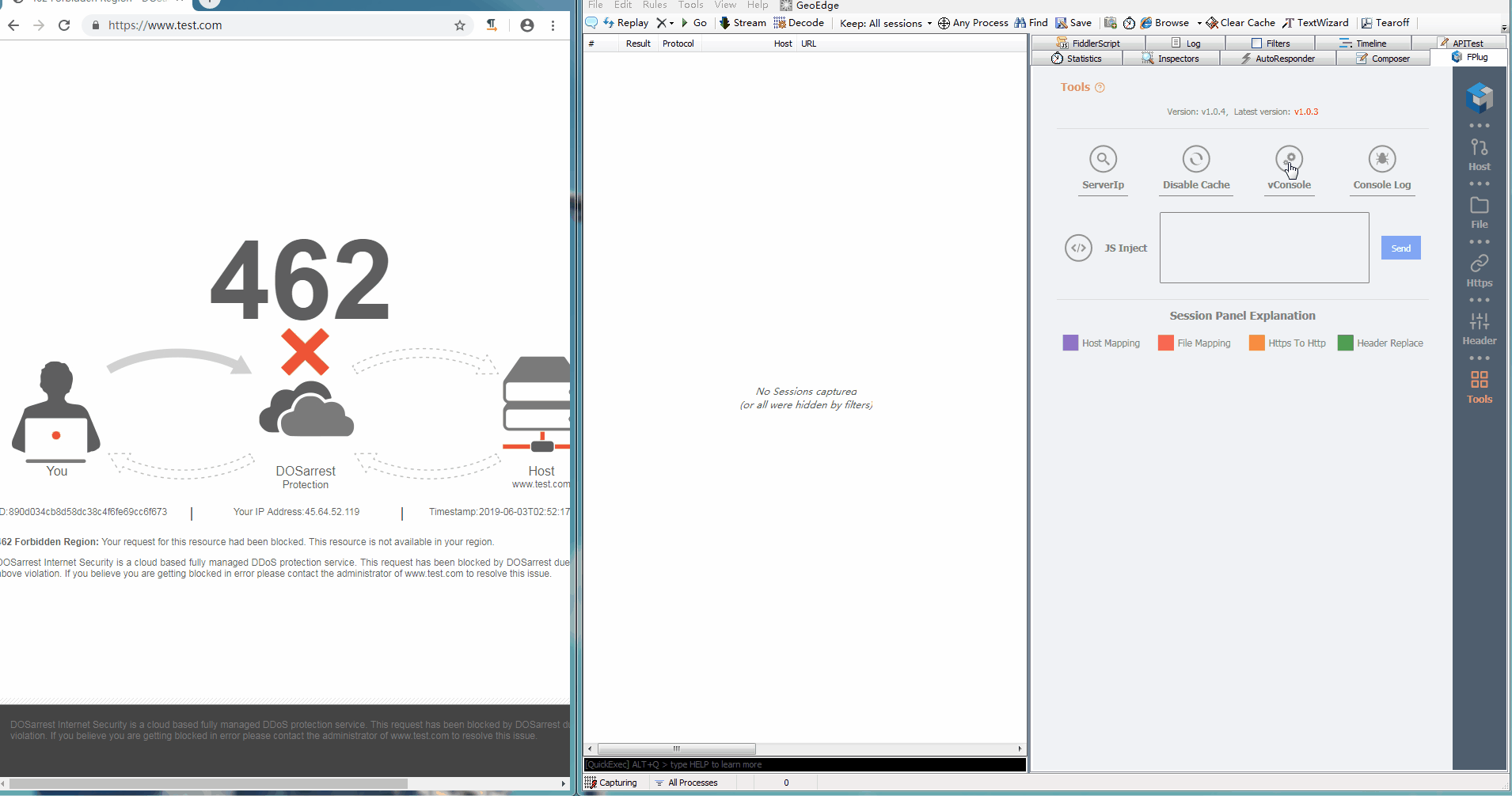Click the Clear Cache button

point(1240,23)
